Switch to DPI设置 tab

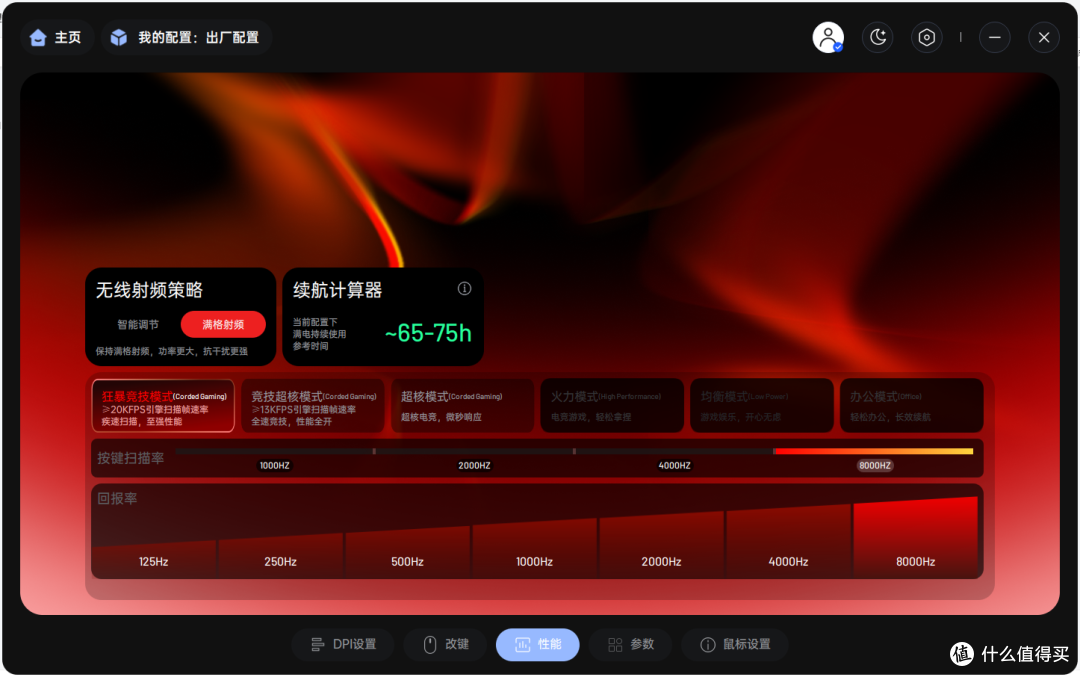click(343, 645)
